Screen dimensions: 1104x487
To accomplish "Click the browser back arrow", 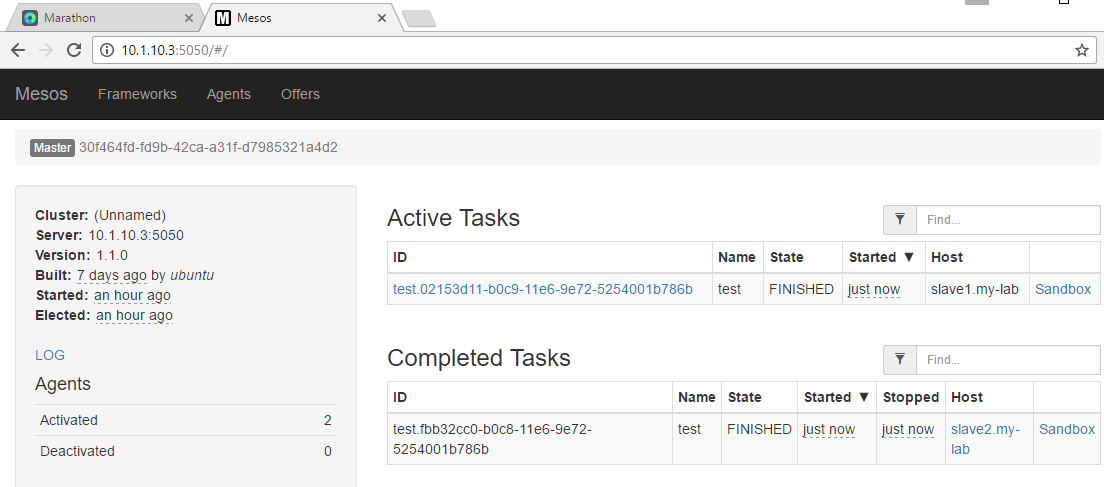I will (x=18, y=50).
